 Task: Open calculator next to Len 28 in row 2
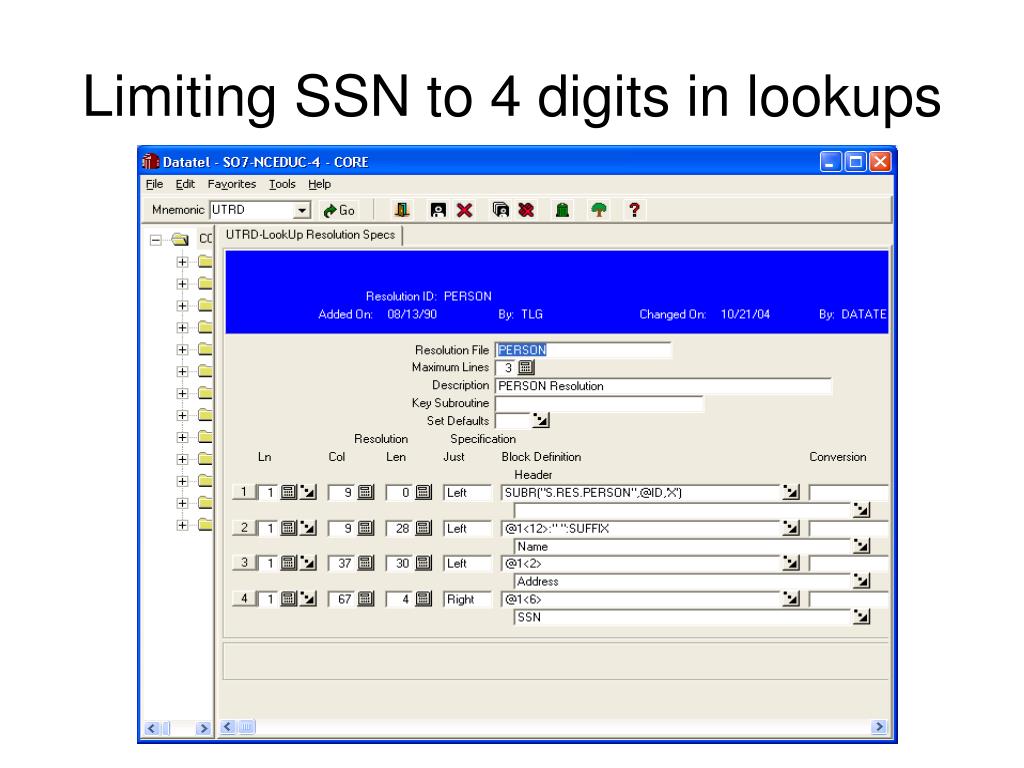[424, 528]
